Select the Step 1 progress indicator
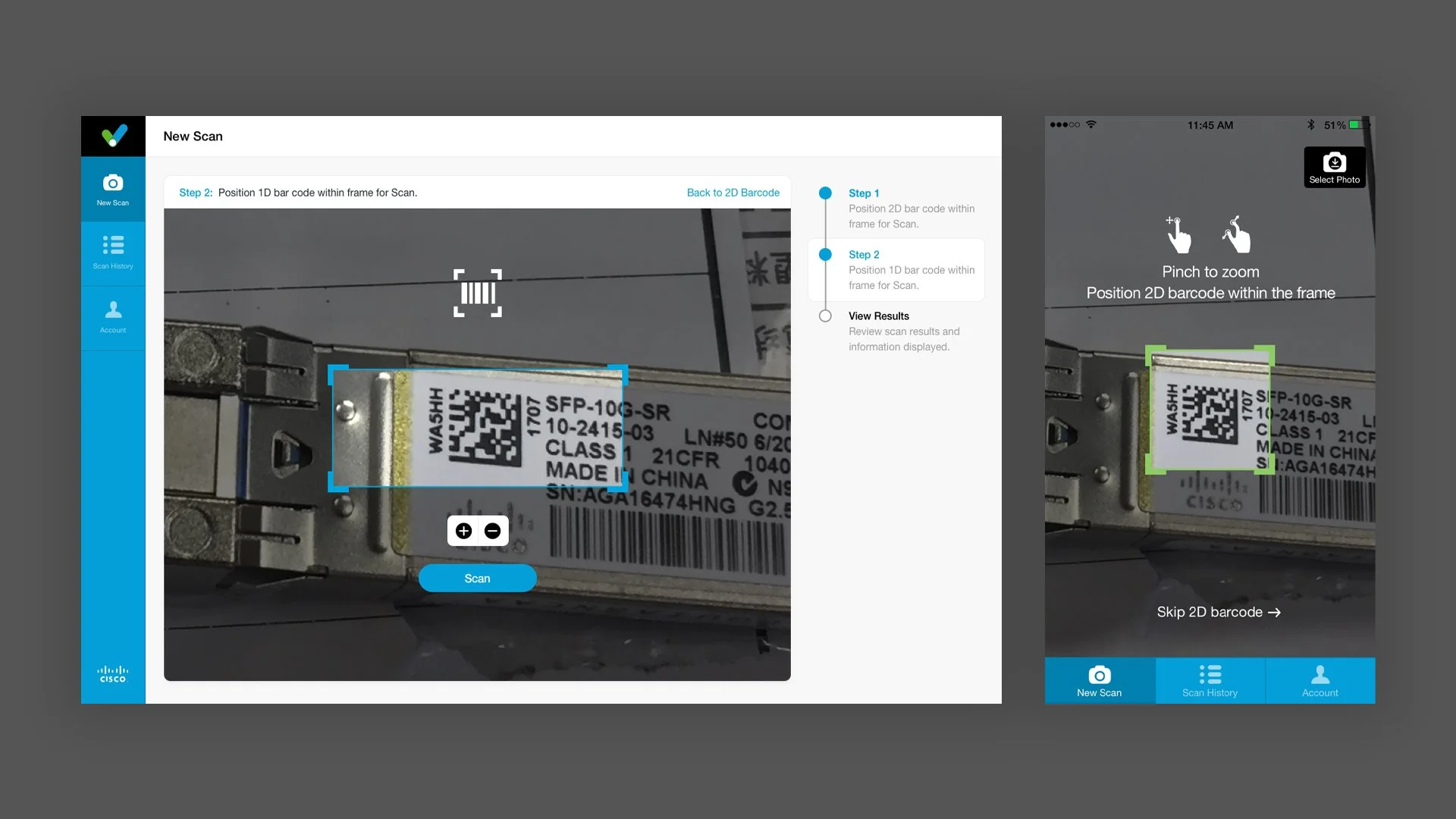 825,193
